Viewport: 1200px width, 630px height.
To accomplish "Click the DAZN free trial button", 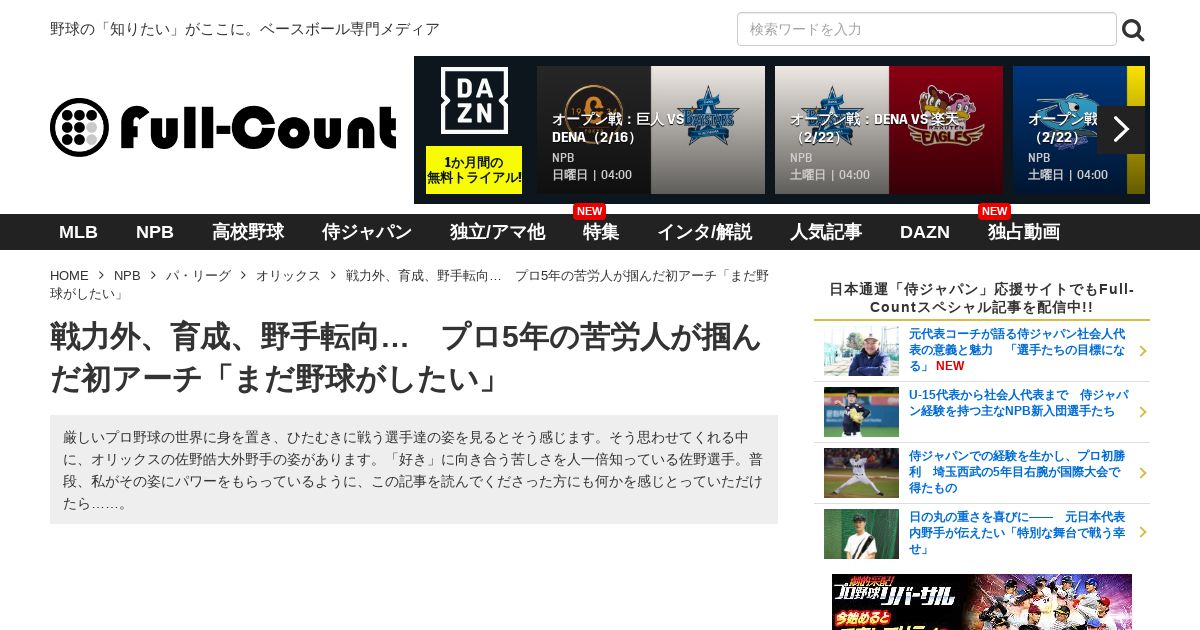I will (474, 170).
